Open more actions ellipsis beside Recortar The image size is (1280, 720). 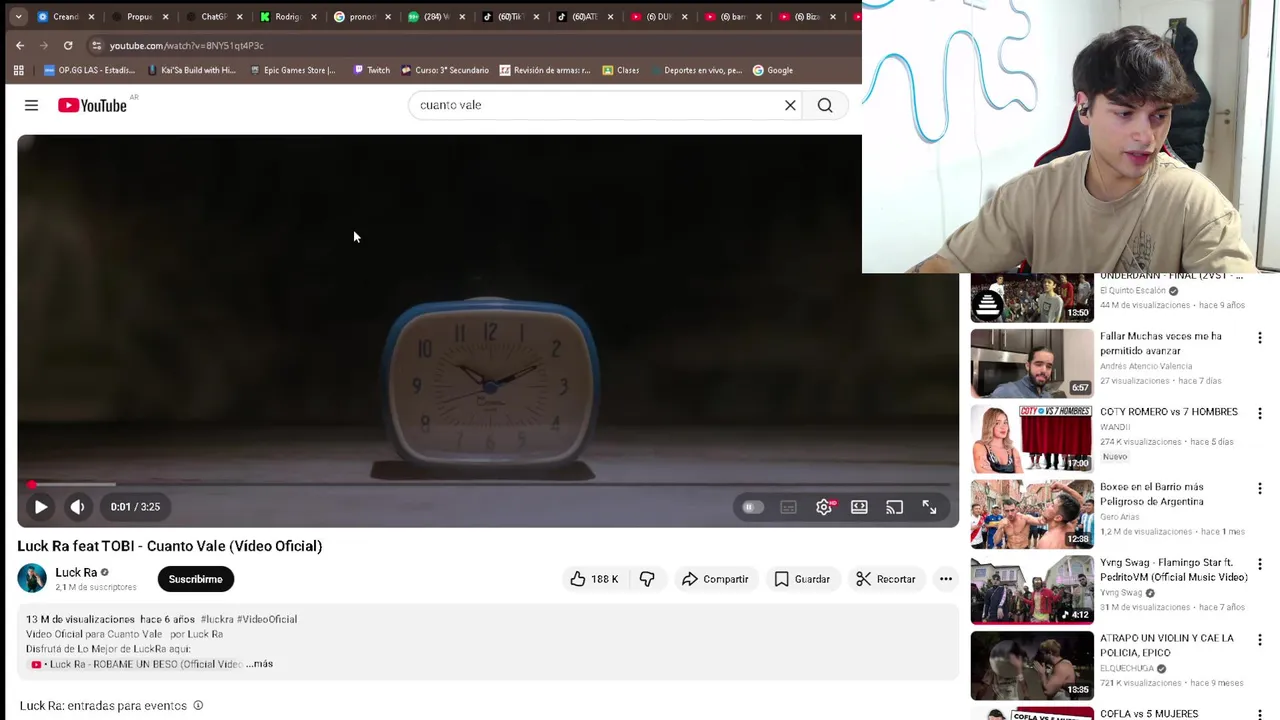[x=946, y=579]
